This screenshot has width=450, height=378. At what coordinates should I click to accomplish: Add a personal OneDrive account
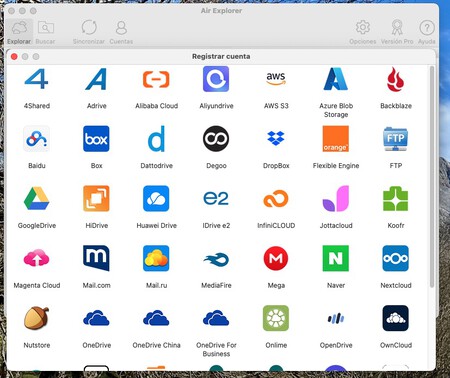click(96, 318)
